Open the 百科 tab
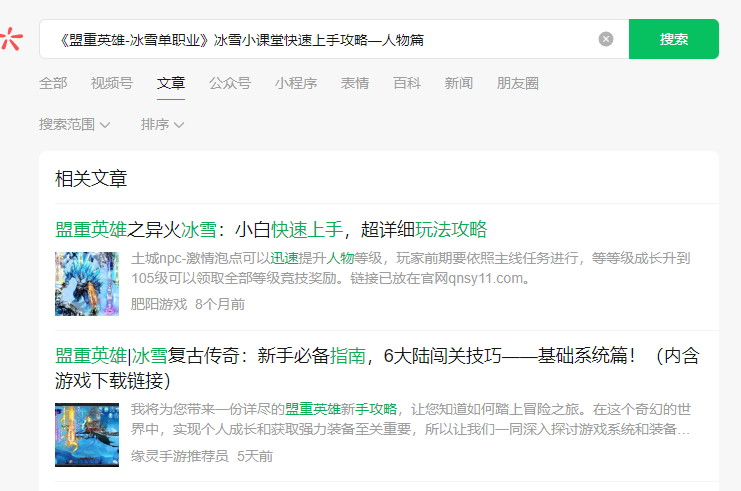Image resolution: width=741 pixels, height=491 pixels. pyautogui.click(x=407, y=84)
